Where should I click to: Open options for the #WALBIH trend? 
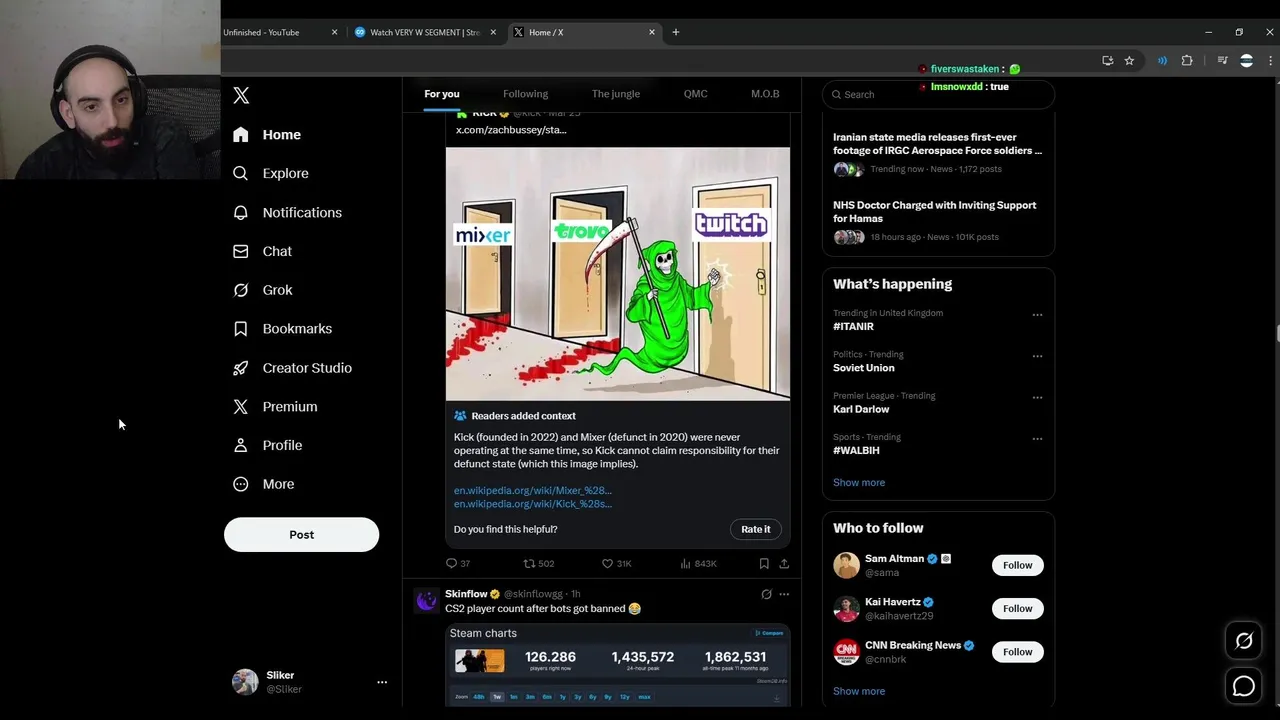pyautogui.click(x=1037, y=439)
